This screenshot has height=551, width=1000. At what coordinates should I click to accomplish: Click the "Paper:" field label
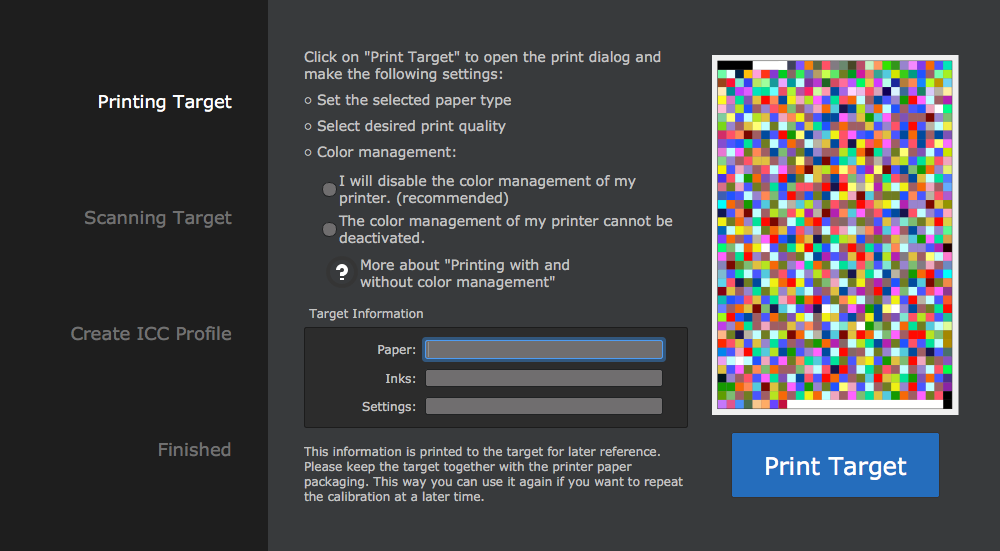[396, 350]
